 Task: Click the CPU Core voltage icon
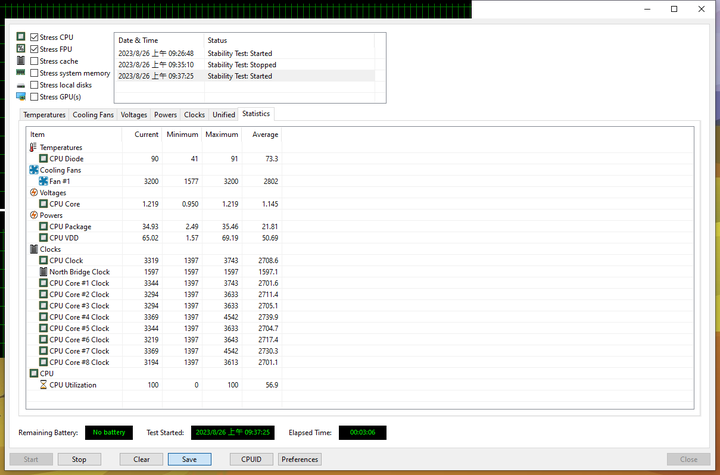(43, 204)
